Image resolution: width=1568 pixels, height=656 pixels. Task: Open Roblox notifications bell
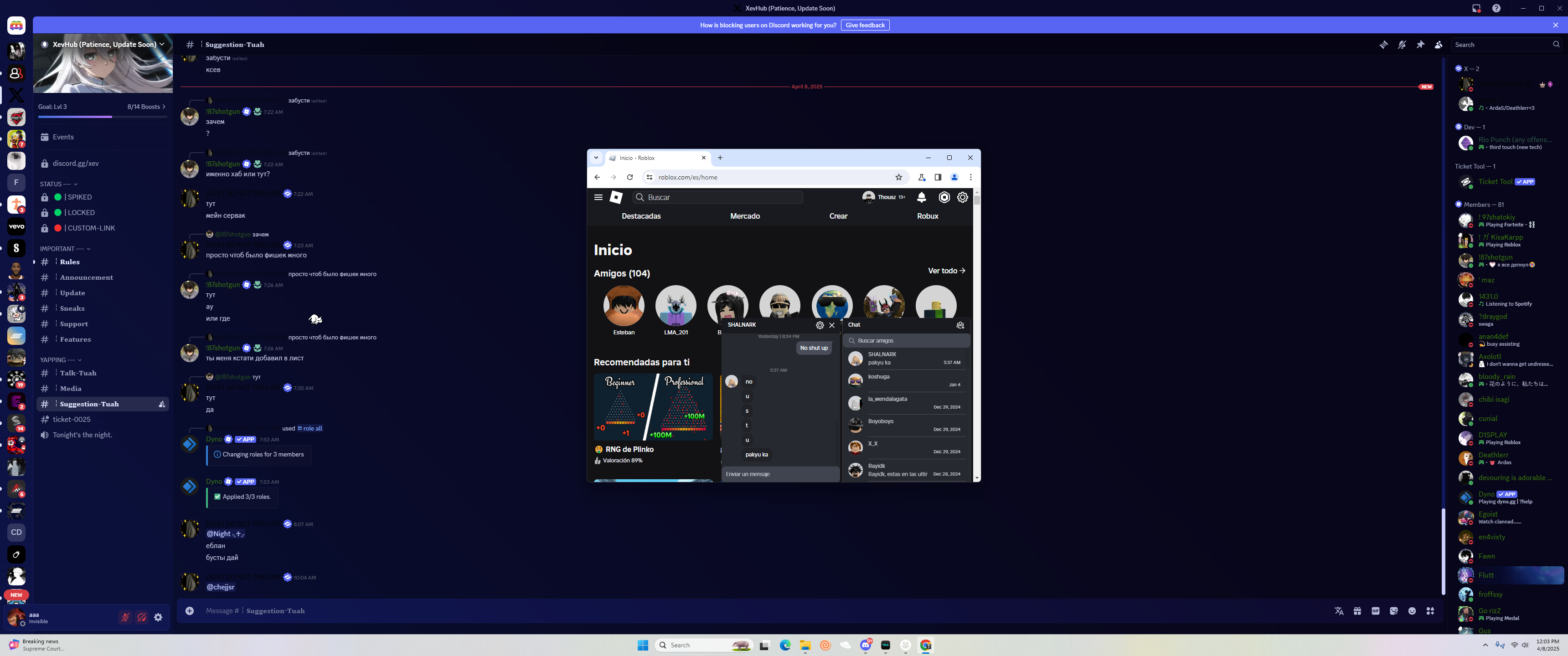[922, 197]
